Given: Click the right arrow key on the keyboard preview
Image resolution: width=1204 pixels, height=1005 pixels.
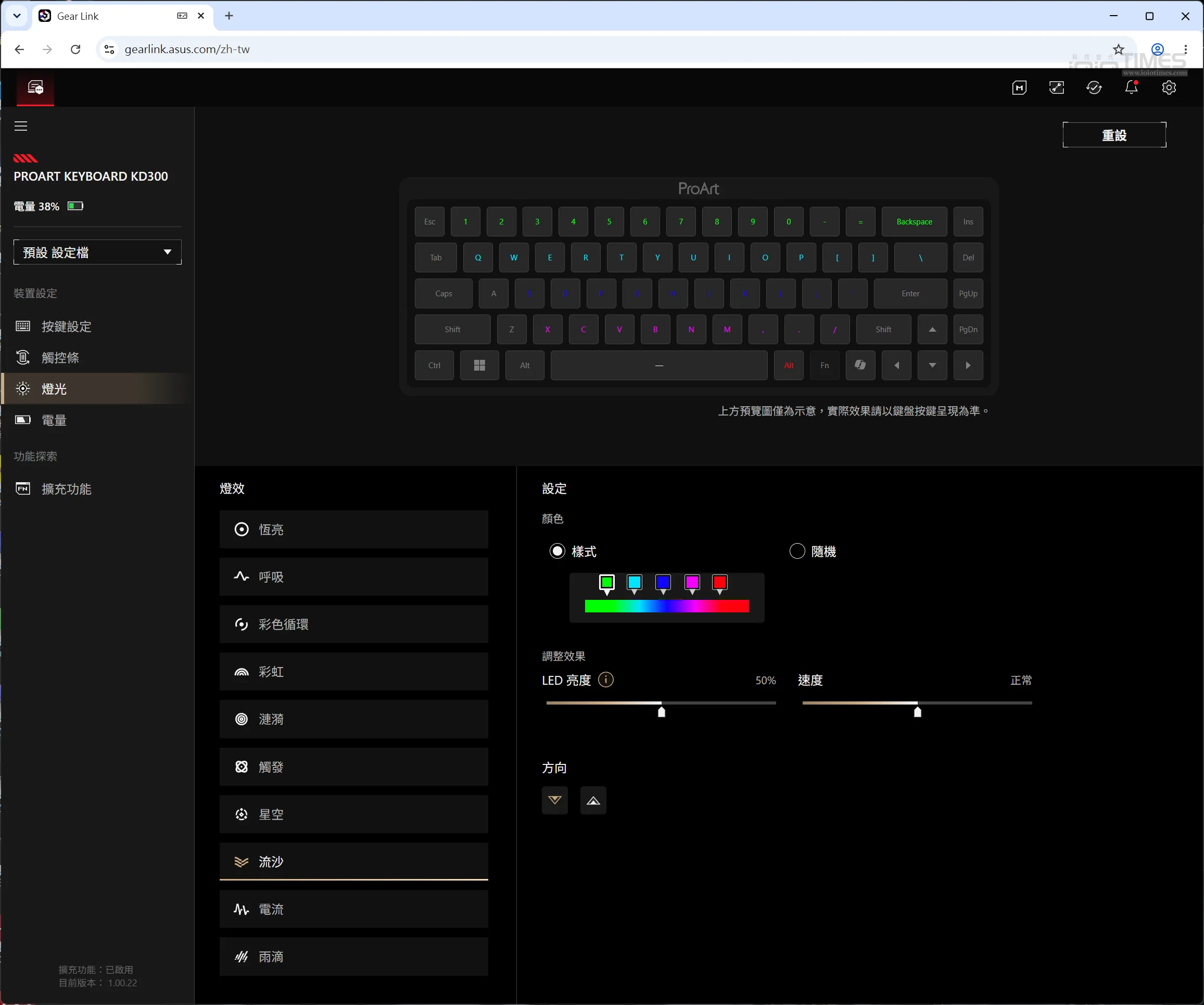Looking at the screenshot, I should click(968, 366).
